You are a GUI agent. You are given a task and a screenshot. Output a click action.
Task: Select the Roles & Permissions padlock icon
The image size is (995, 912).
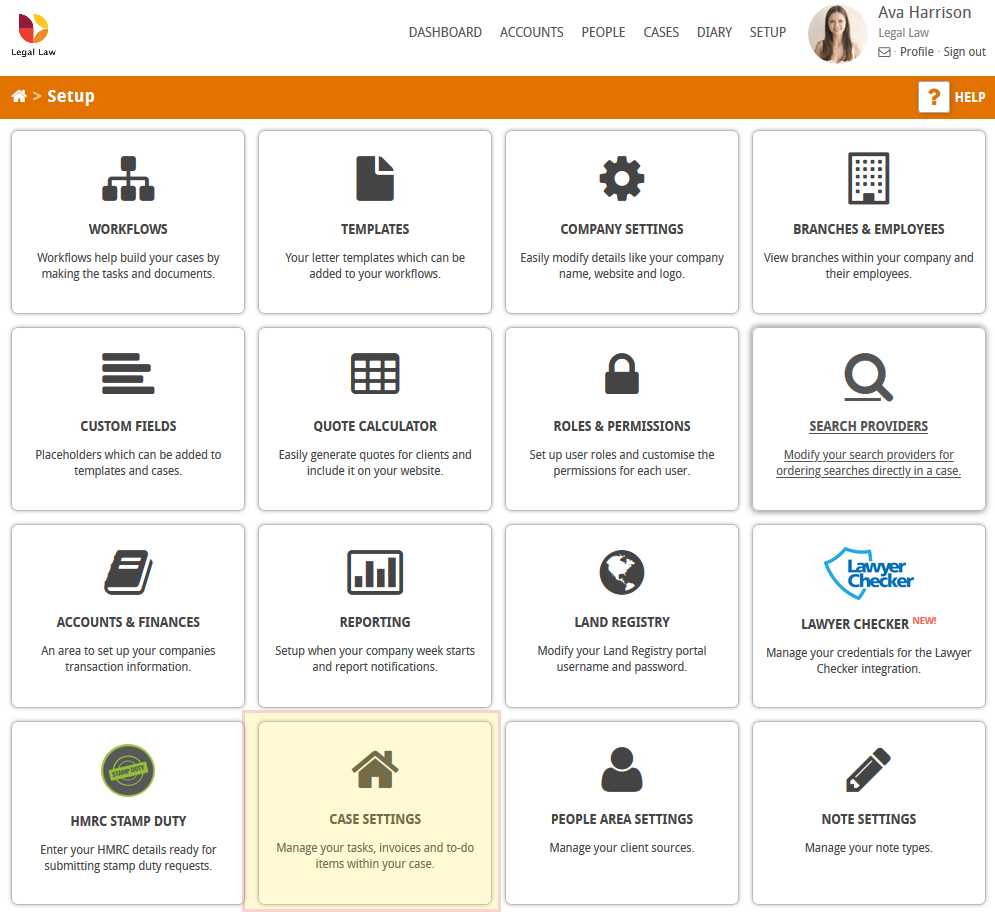tap(621, 374)
